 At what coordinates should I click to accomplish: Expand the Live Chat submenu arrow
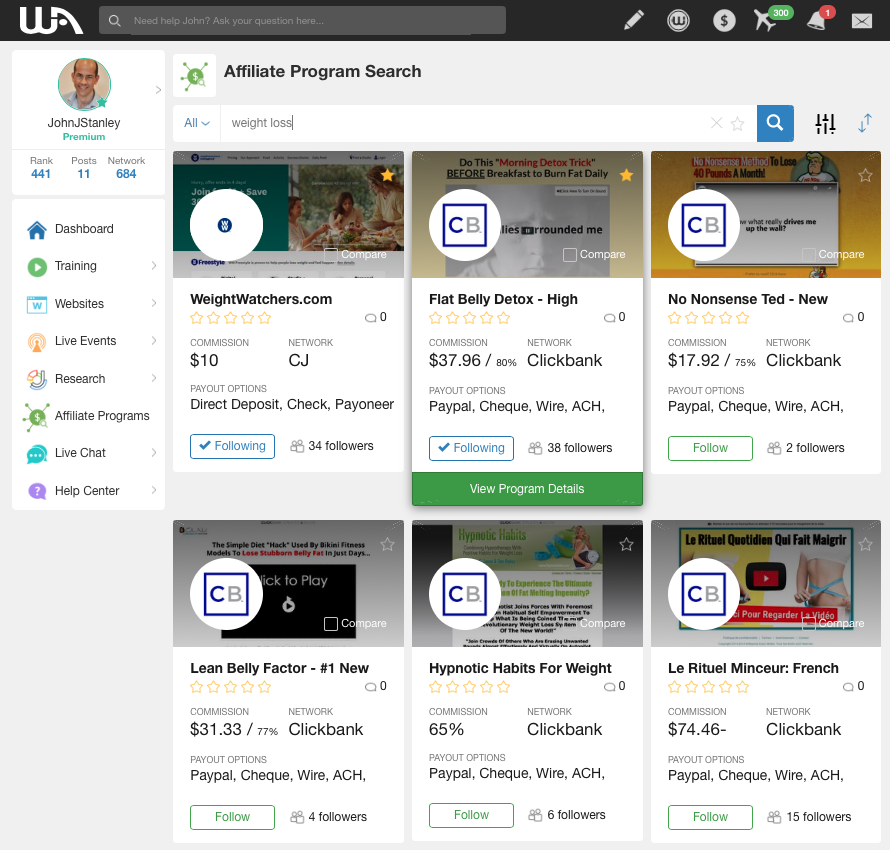click(x=154, y=452)
